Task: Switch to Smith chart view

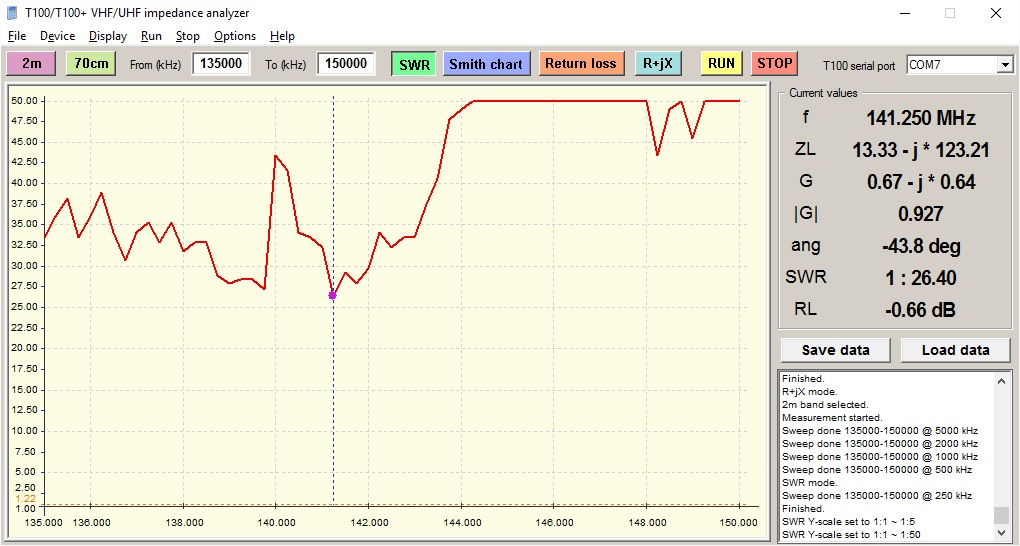Action: [x=485, y=64]
